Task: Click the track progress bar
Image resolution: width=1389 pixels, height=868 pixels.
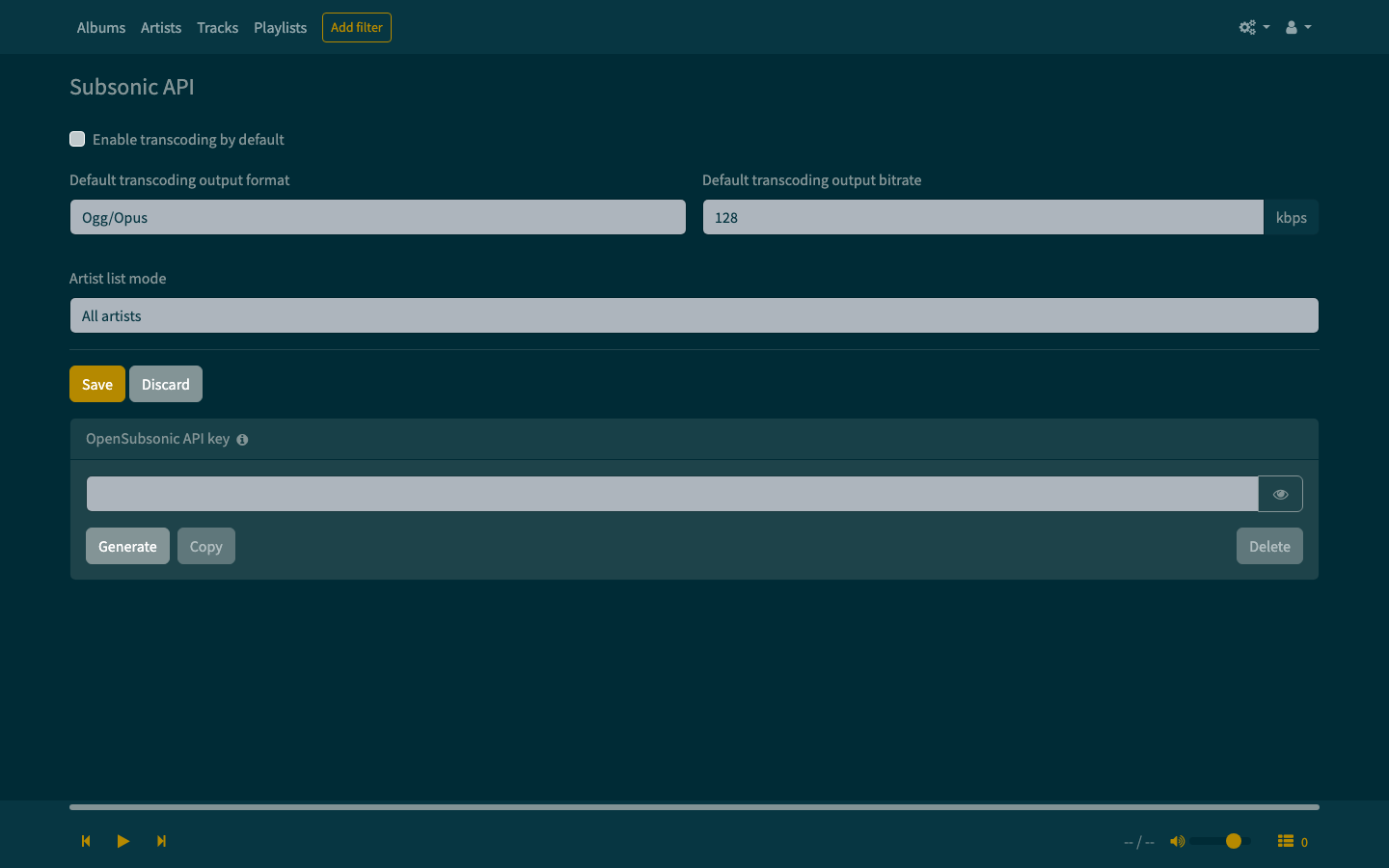Action: click(694, 806)
